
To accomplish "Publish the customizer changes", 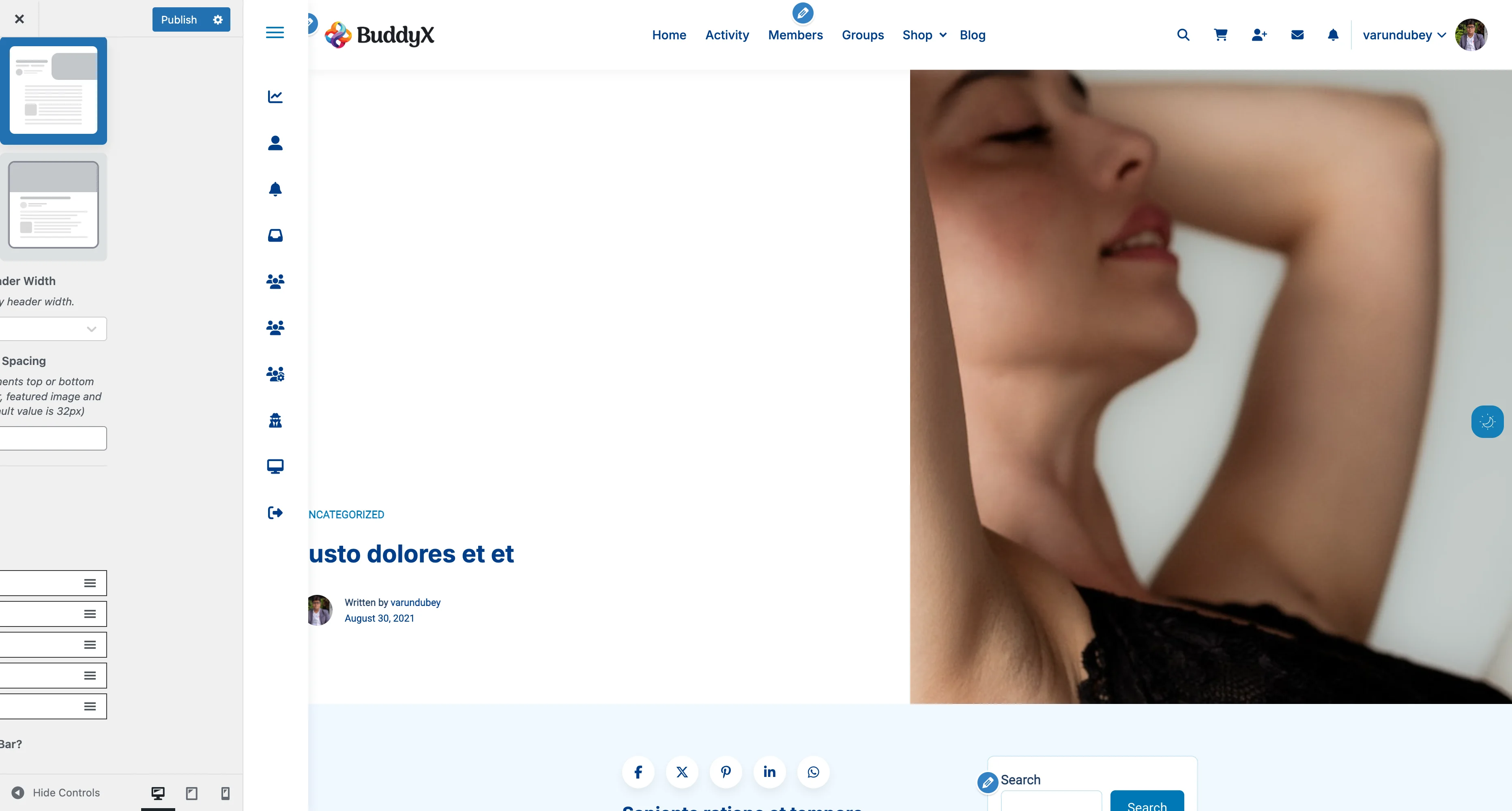I will tap(179, 20).
